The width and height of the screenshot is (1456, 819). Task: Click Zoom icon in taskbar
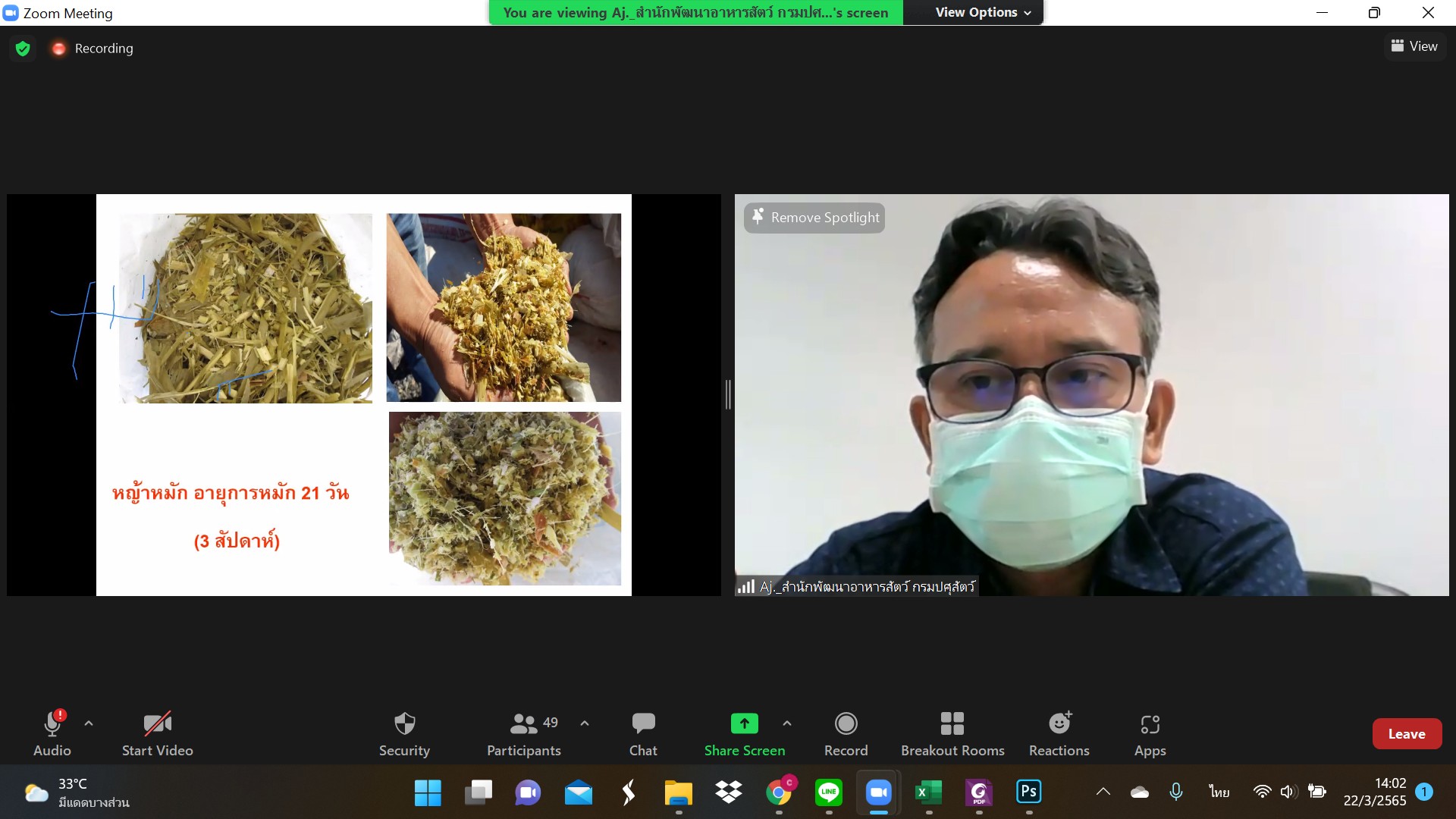point(879,792)
